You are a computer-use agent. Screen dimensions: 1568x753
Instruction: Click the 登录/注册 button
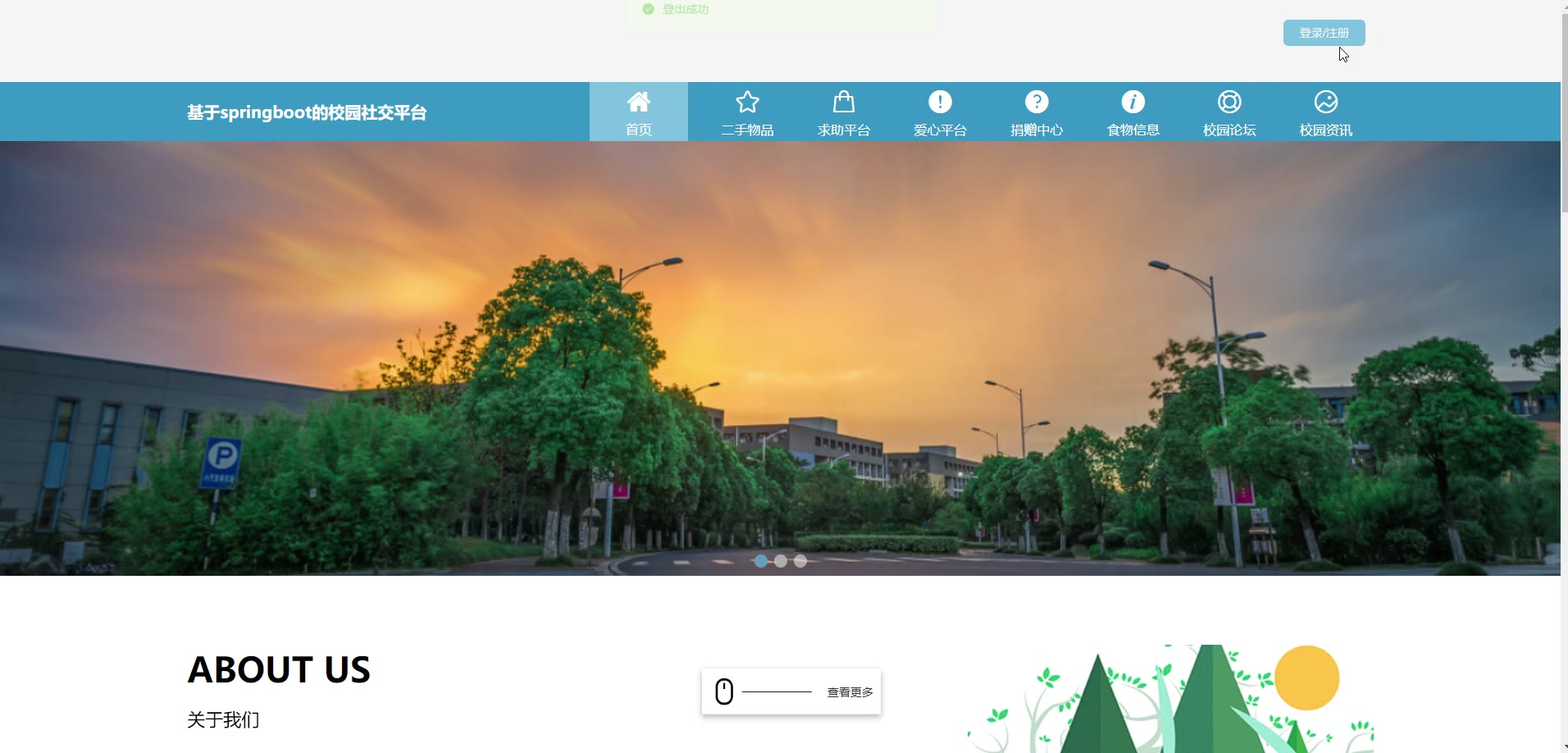click(1324, 33)
